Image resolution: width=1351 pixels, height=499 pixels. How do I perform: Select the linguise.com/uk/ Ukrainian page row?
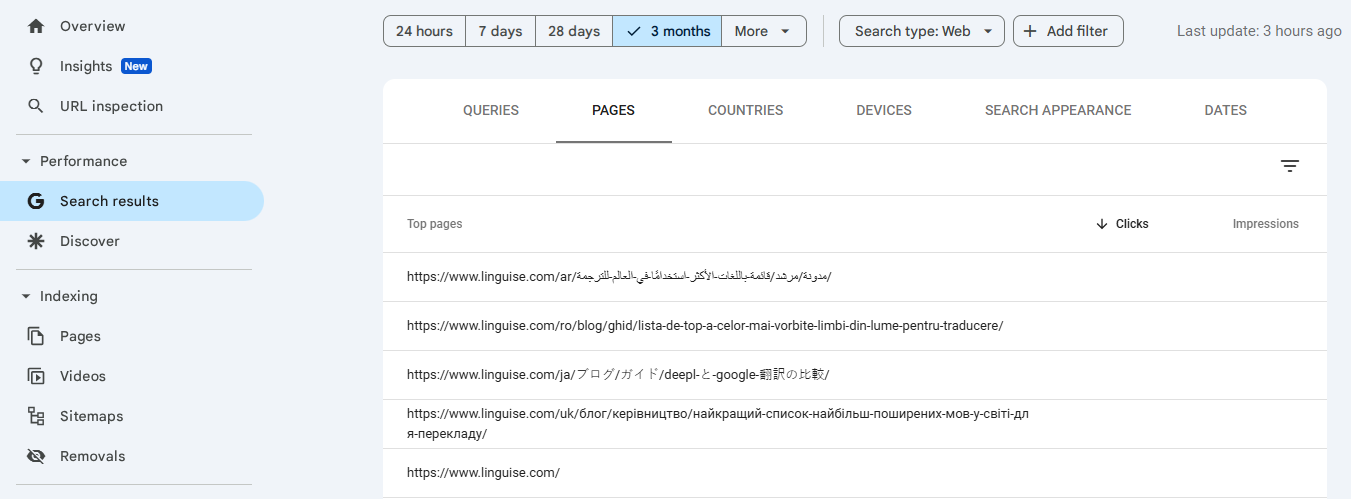tap(855, 424)
